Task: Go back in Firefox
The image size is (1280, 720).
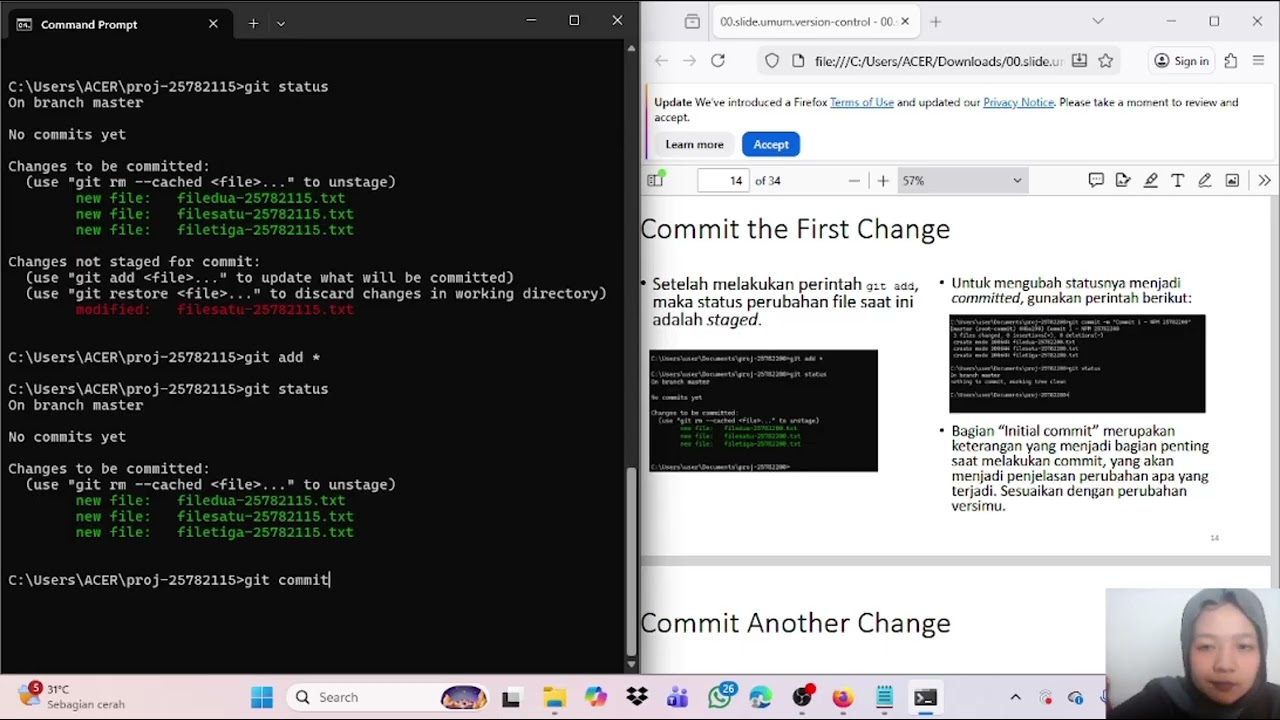Action: pos(661,61)
